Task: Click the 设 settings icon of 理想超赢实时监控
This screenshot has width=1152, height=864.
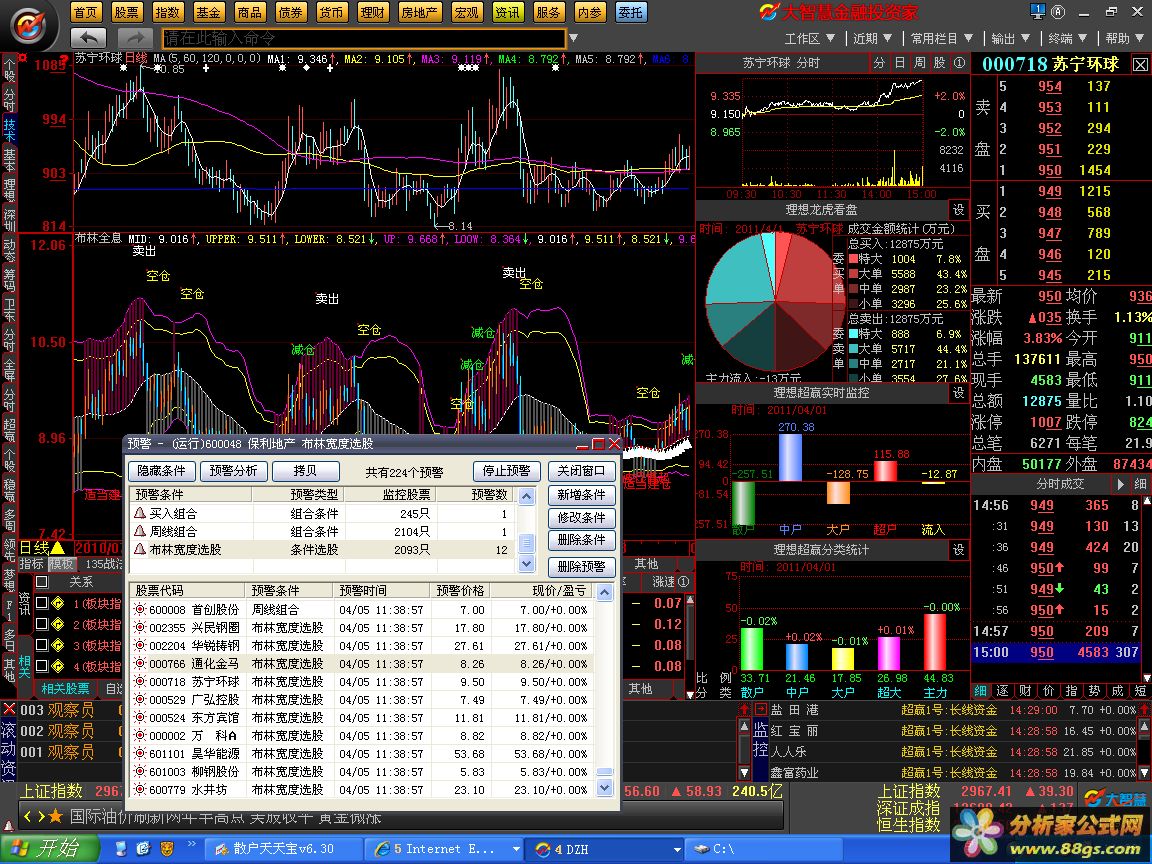Action: [x=959, y=393]
